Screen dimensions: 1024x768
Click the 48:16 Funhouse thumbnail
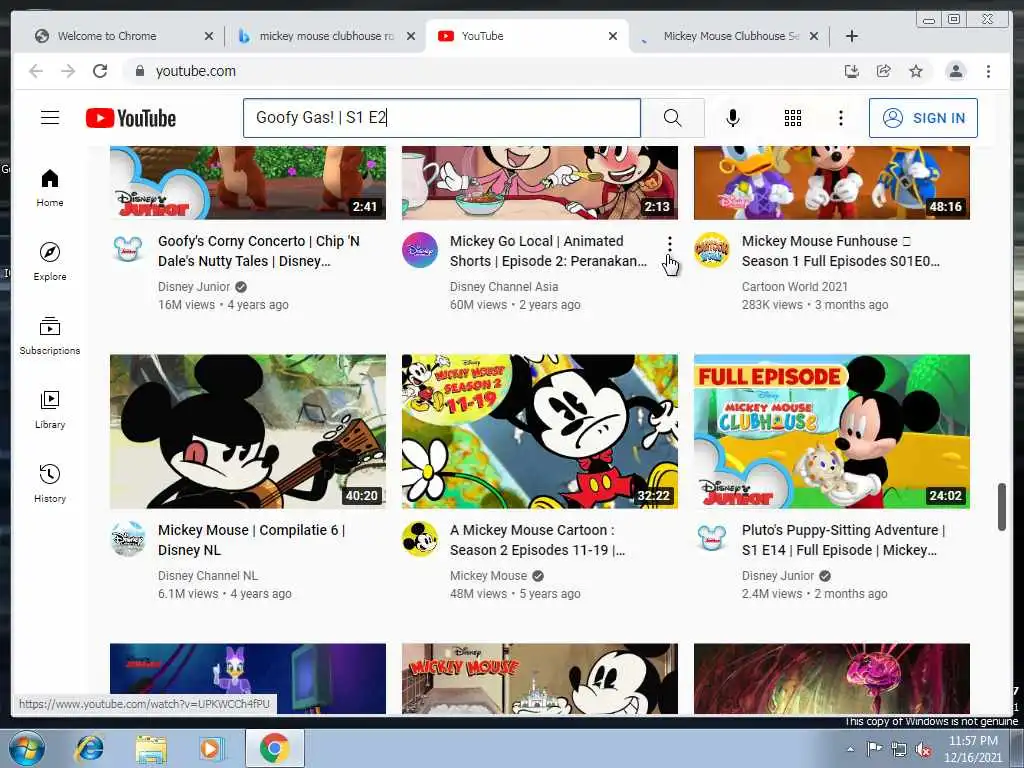(x=831, y=182)
